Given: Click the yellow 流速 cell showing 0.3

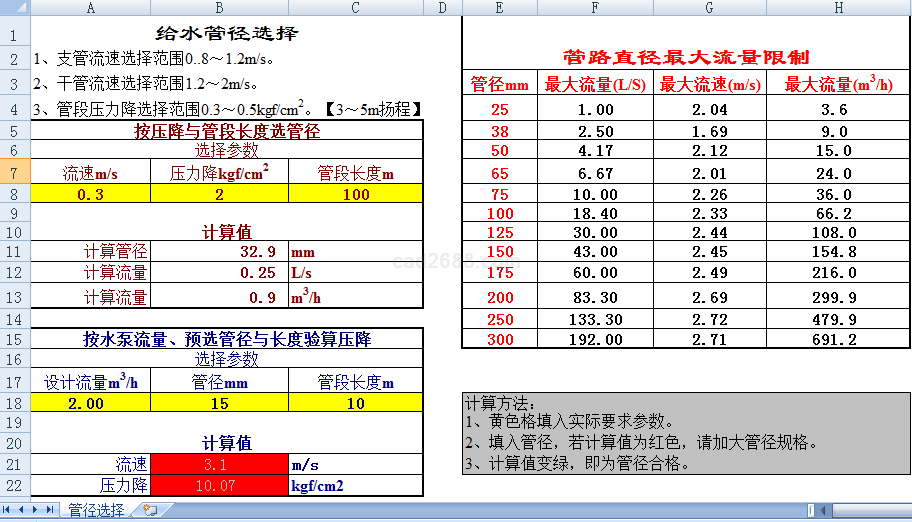Looking at the screenshot, I should [91, 195].
